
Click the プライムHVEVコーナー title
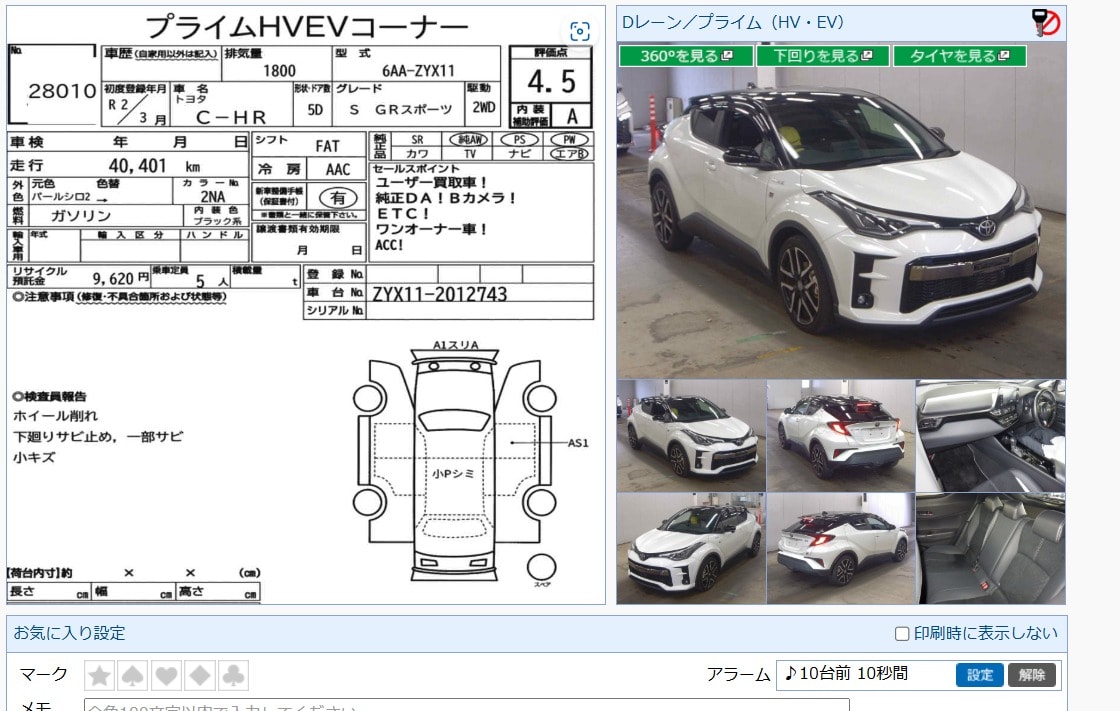coord(307,27)
